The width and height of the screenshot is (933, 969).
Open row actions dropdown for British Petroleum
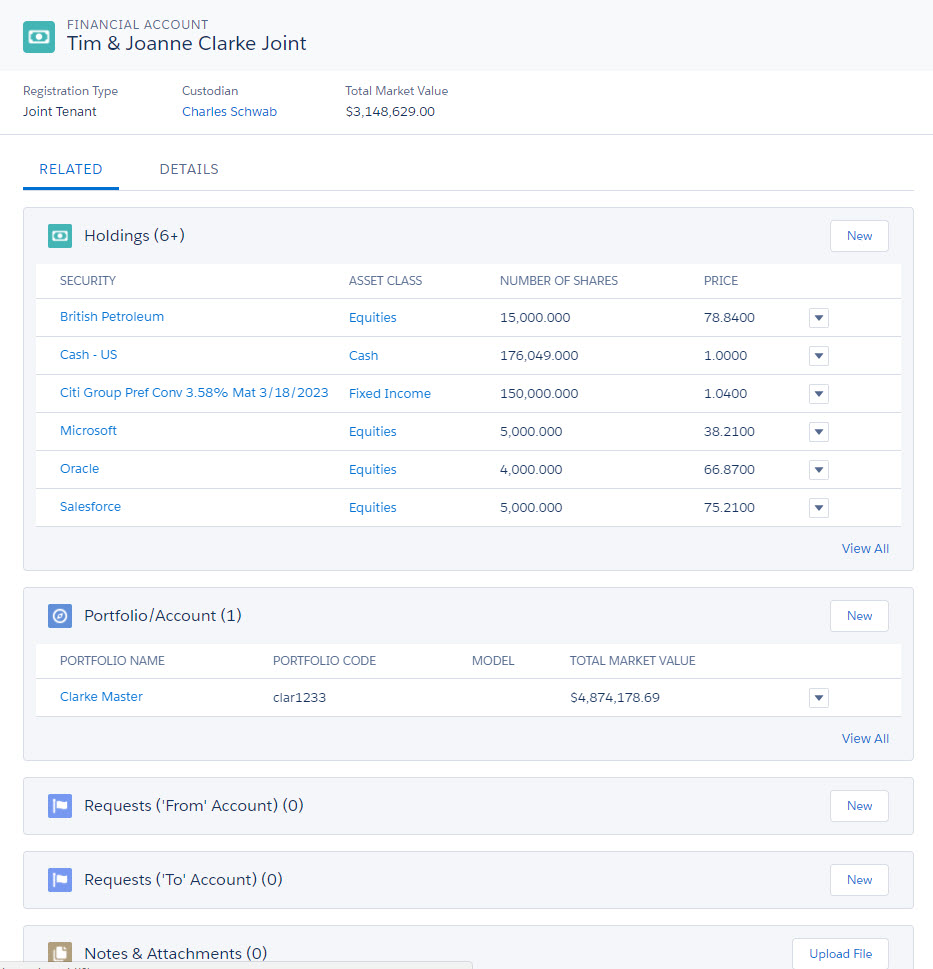coord(818,318)
